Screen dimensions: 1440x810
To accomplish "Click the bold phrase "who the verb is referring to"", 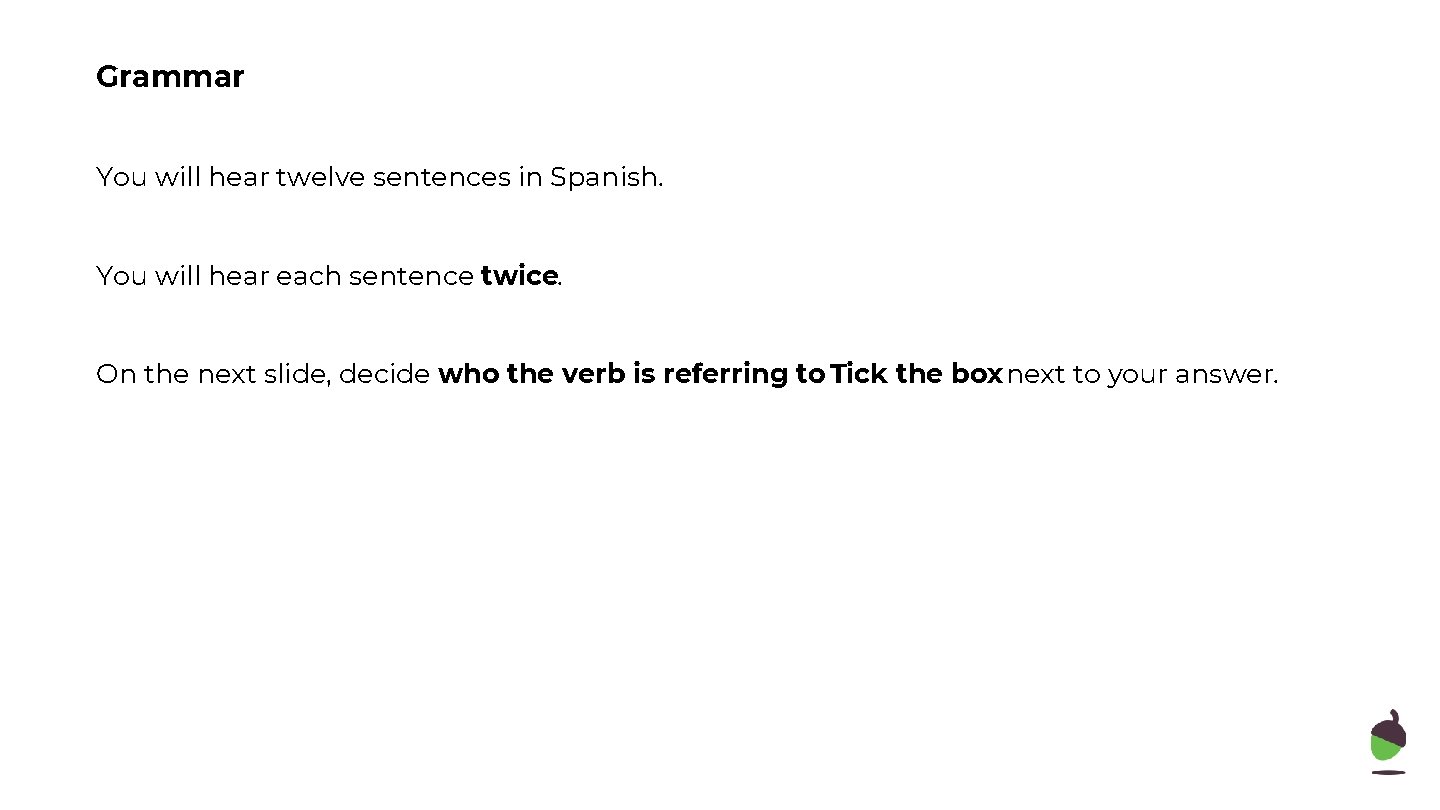I will click(x=632, y=374).
